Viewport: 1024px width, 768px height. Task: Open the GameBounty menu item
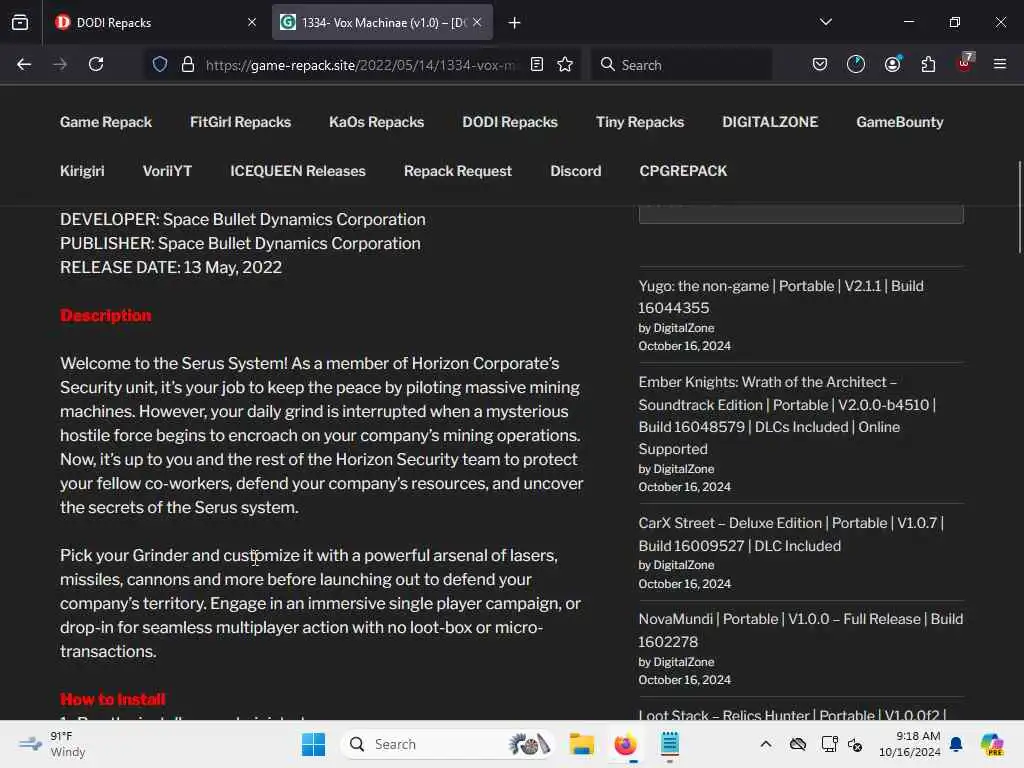[900, 122]
